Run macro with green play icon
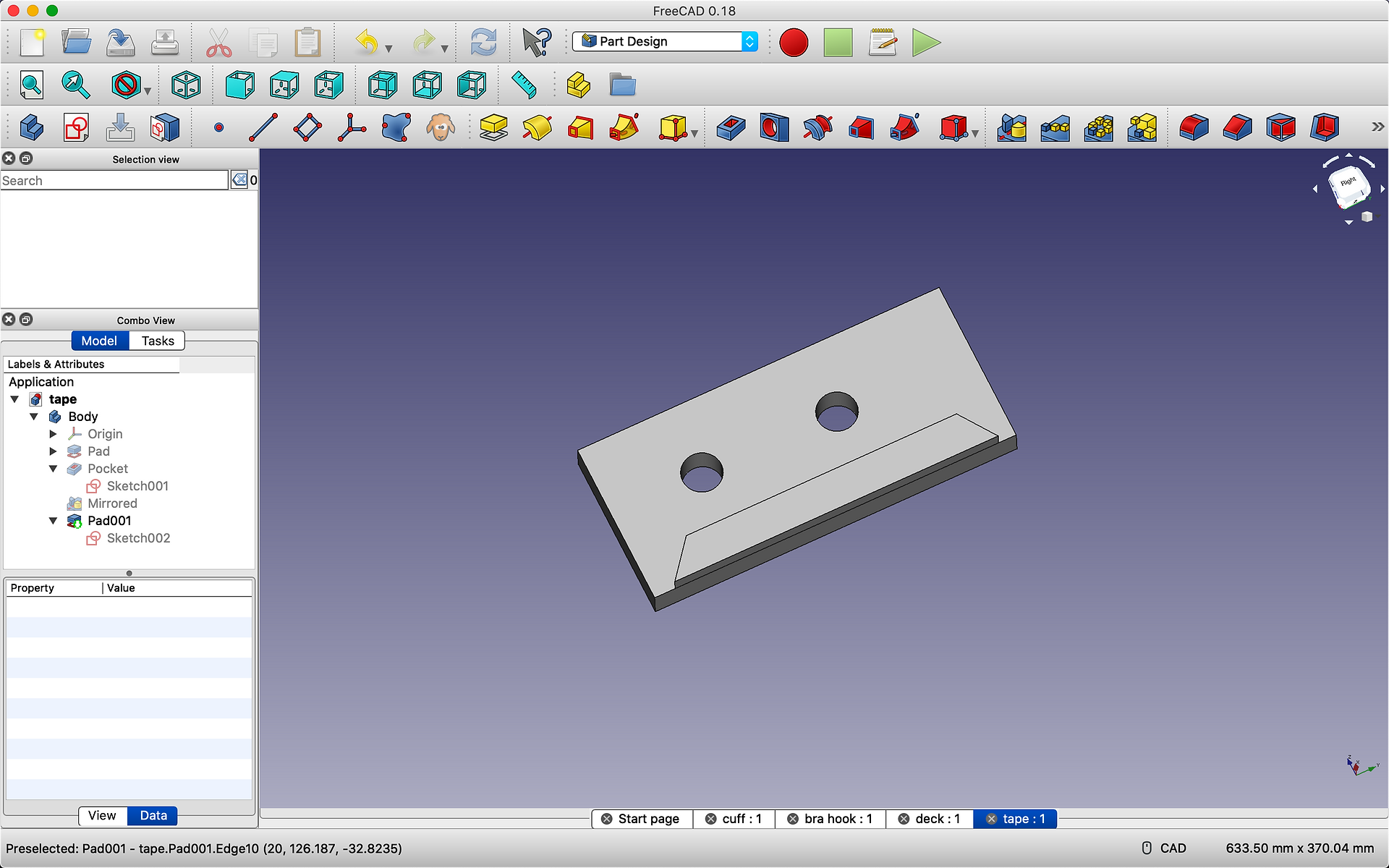The width and height of the screenshot is (1389, 868). point(926,43)
